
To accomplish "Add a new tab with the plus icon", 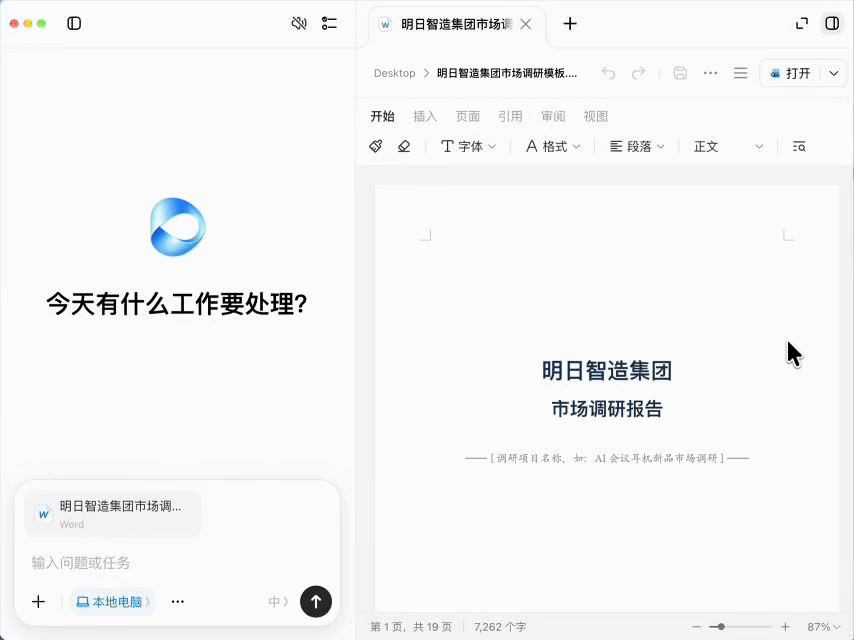I will click(570, 24).
